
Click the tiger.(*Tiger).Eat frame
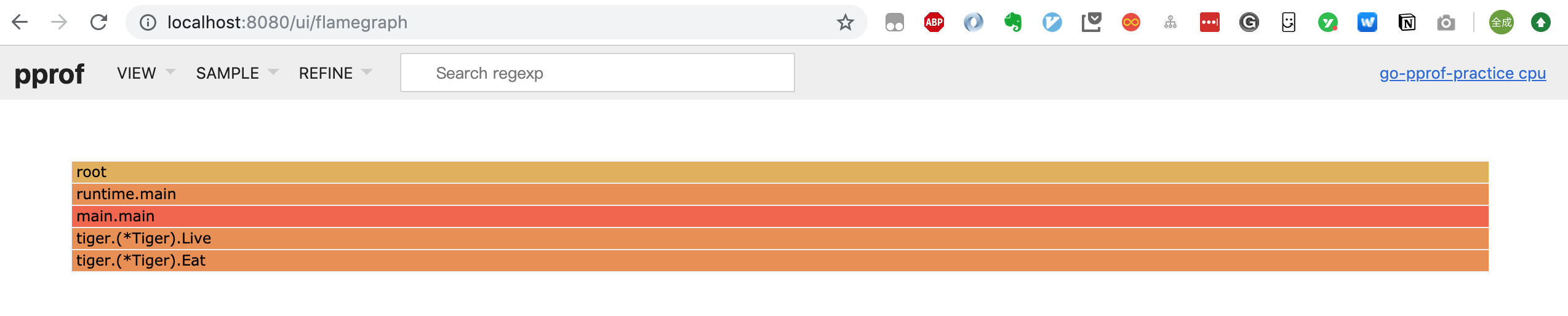(x=780, y=261)
